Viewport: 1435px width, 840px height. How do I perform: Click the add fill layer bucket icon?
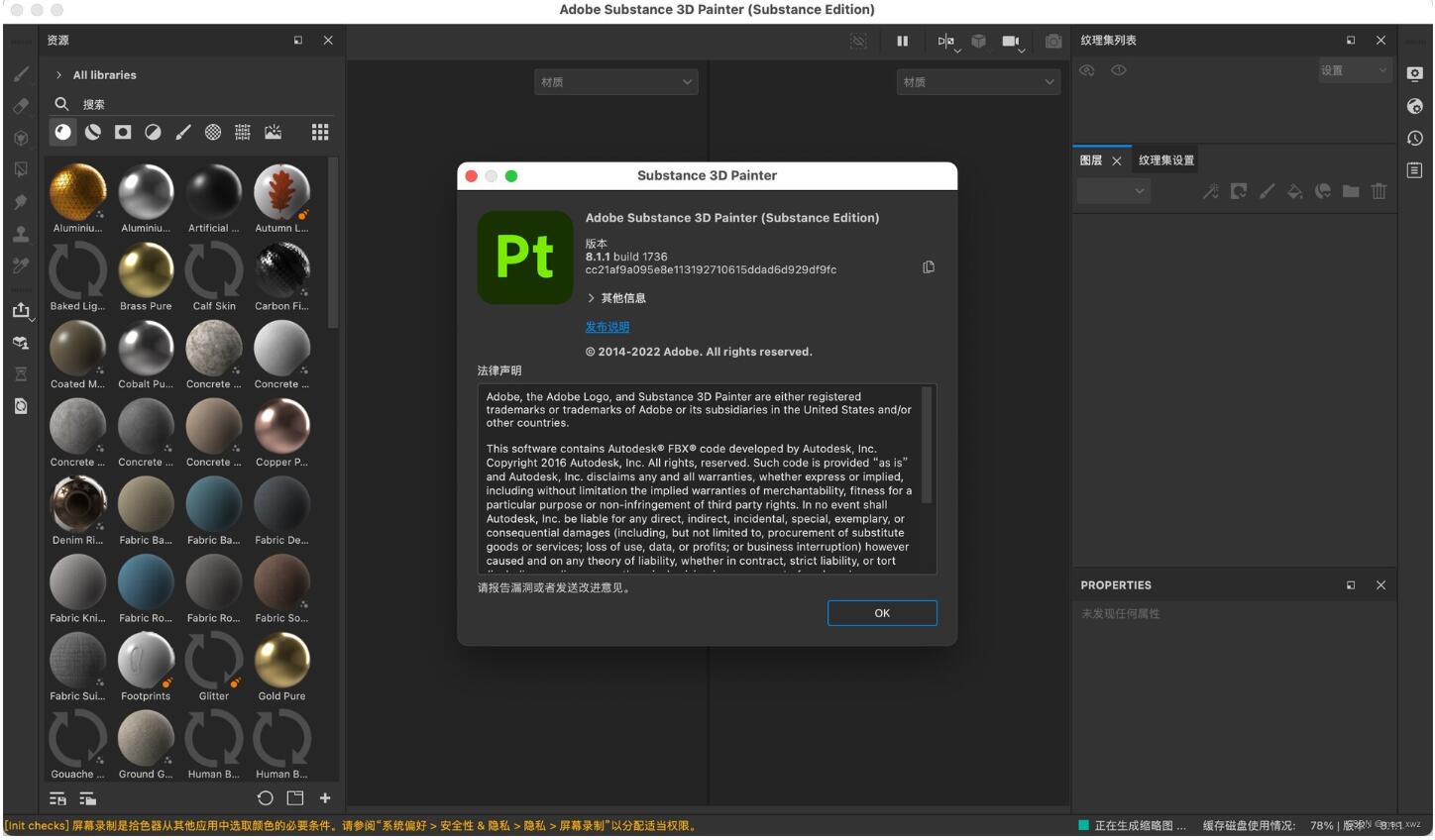pos(1294,191)
